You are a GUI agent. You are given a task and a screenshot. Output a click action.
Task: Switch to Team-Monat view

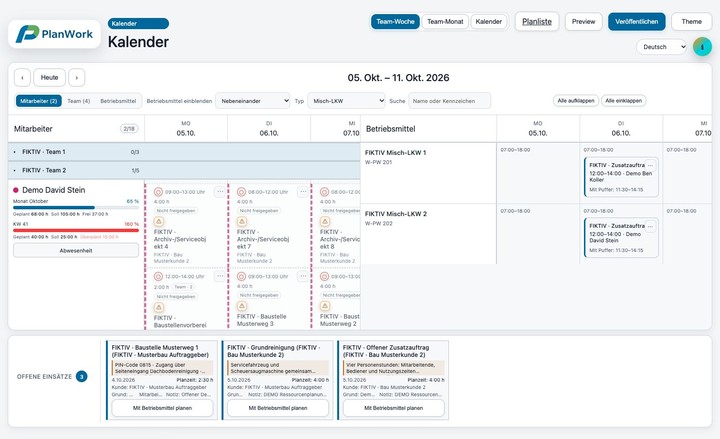(445, 22)
